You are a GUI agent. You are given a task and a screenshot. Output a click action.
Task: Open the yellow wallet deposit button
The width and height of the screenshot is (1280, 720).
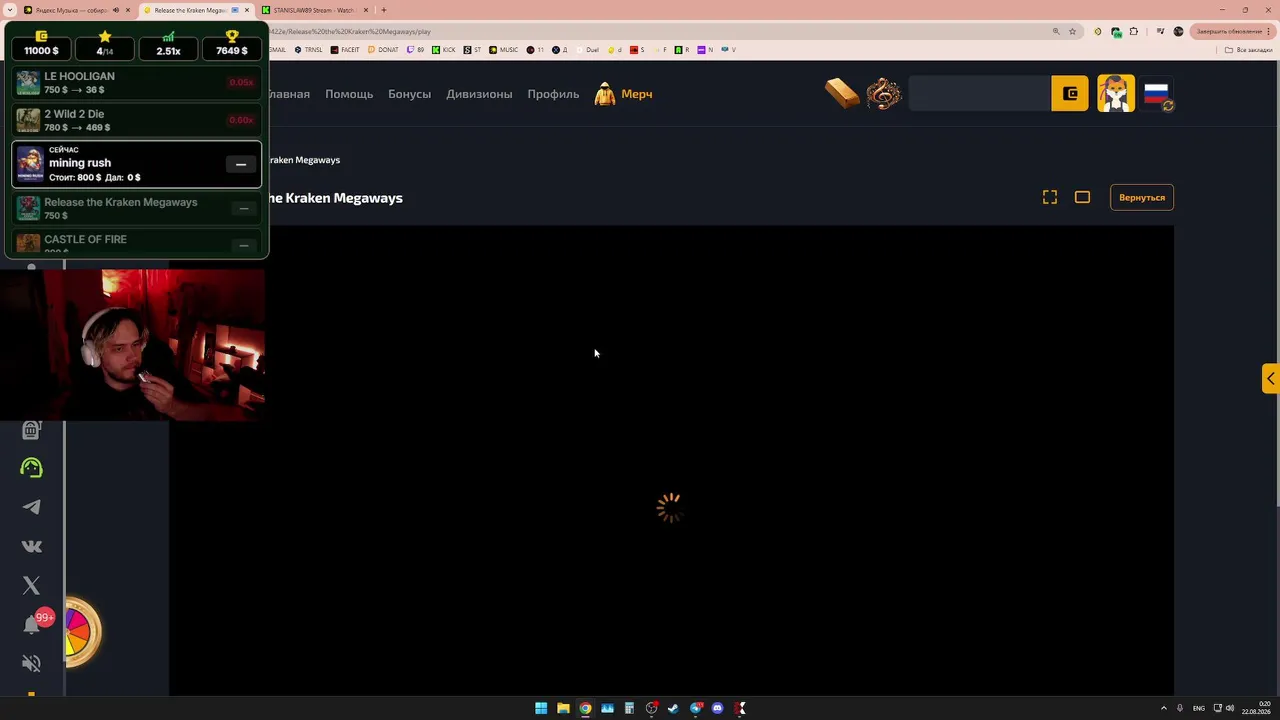[x=1070, y=94]
